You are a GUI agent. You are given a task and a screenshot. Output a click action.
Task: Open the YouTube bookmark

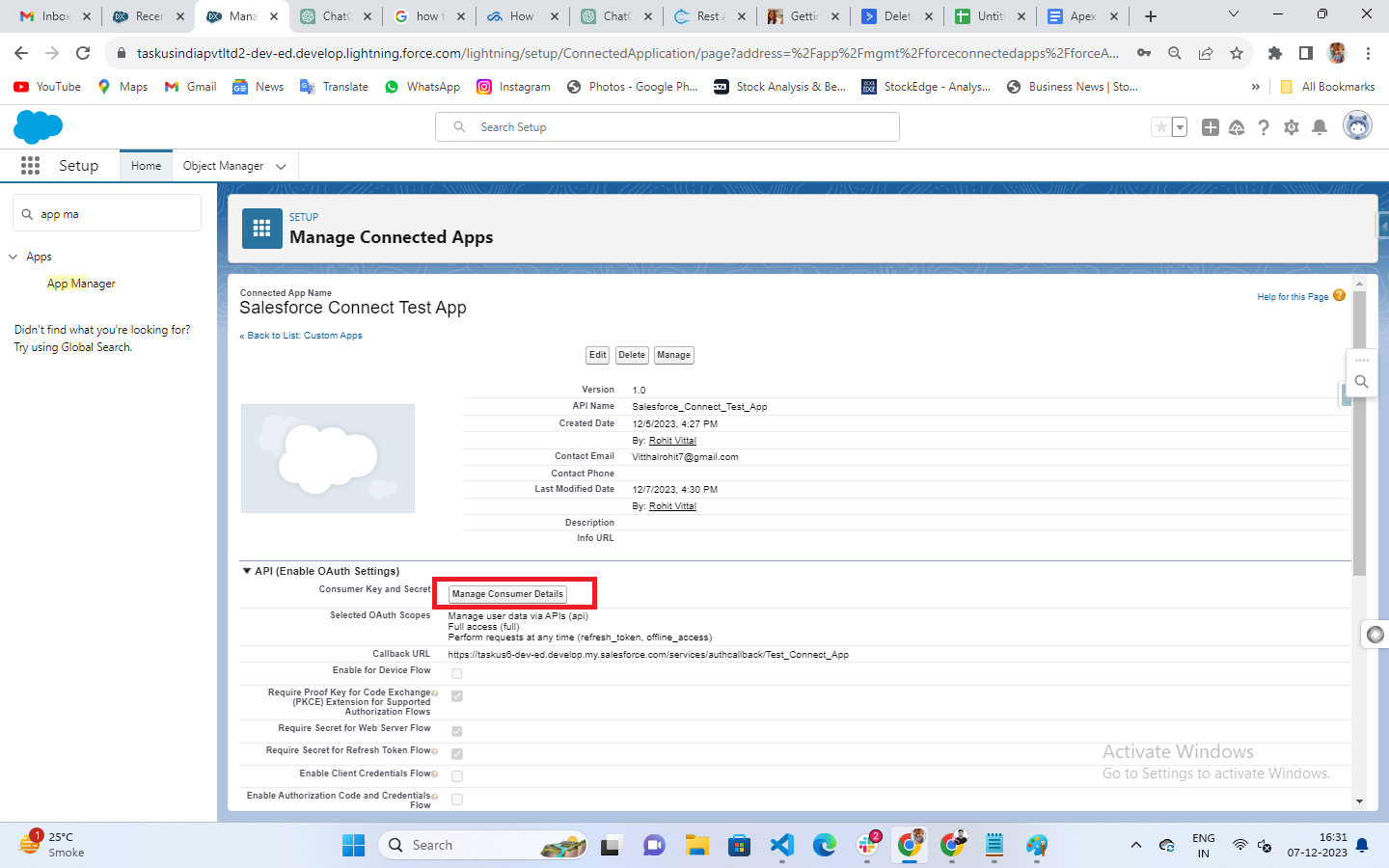[47, 87]
